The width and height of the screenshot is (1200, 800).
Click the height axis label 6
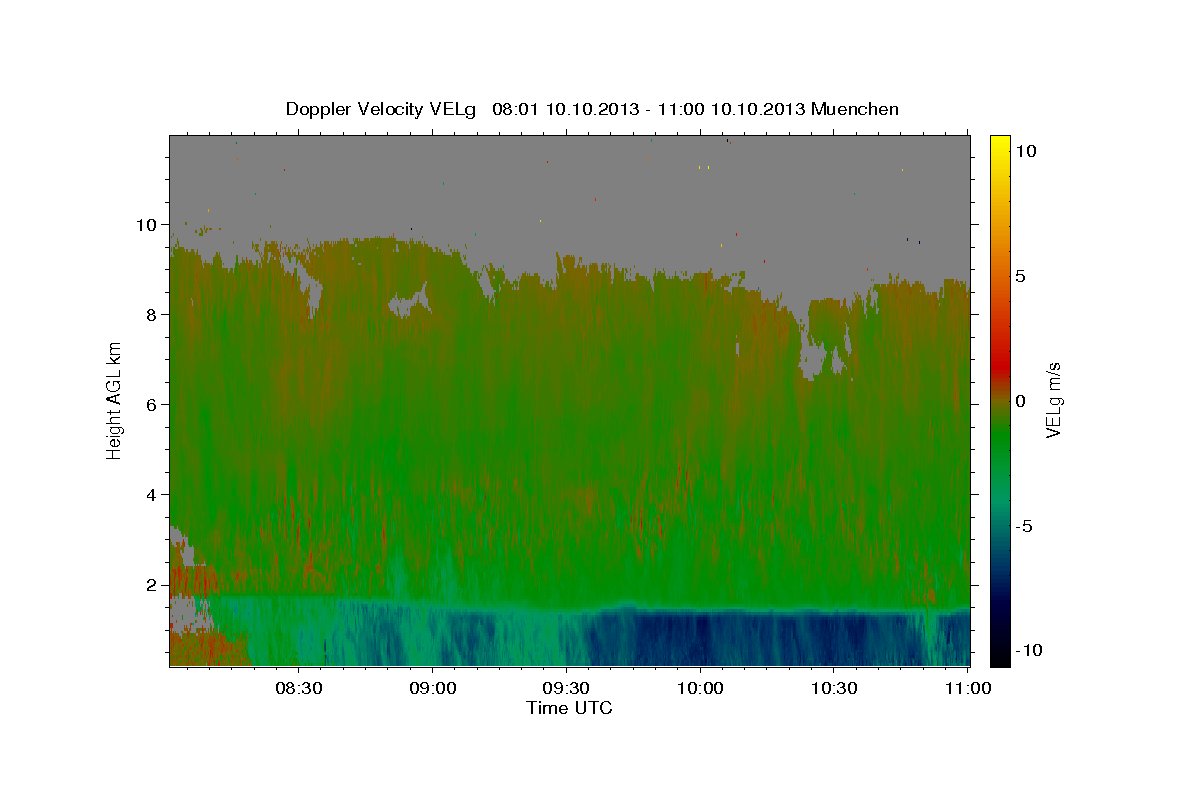pos(152,404)
